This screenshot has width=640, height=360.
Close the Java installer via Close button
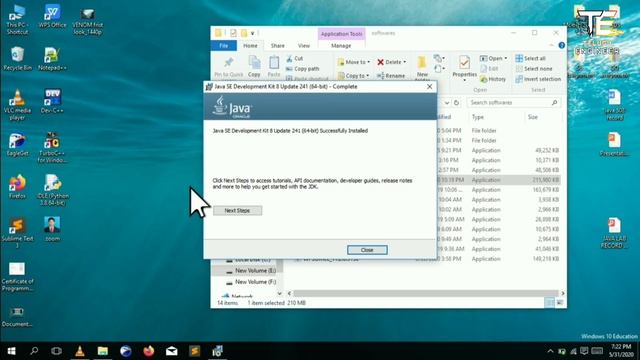(367, 250)
